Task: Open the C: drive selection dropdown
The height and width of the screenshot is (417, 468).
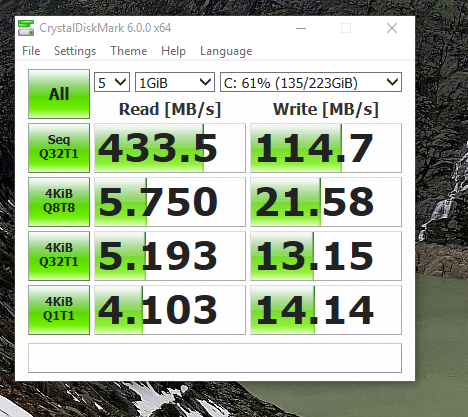Action: (x=311, y=82)
